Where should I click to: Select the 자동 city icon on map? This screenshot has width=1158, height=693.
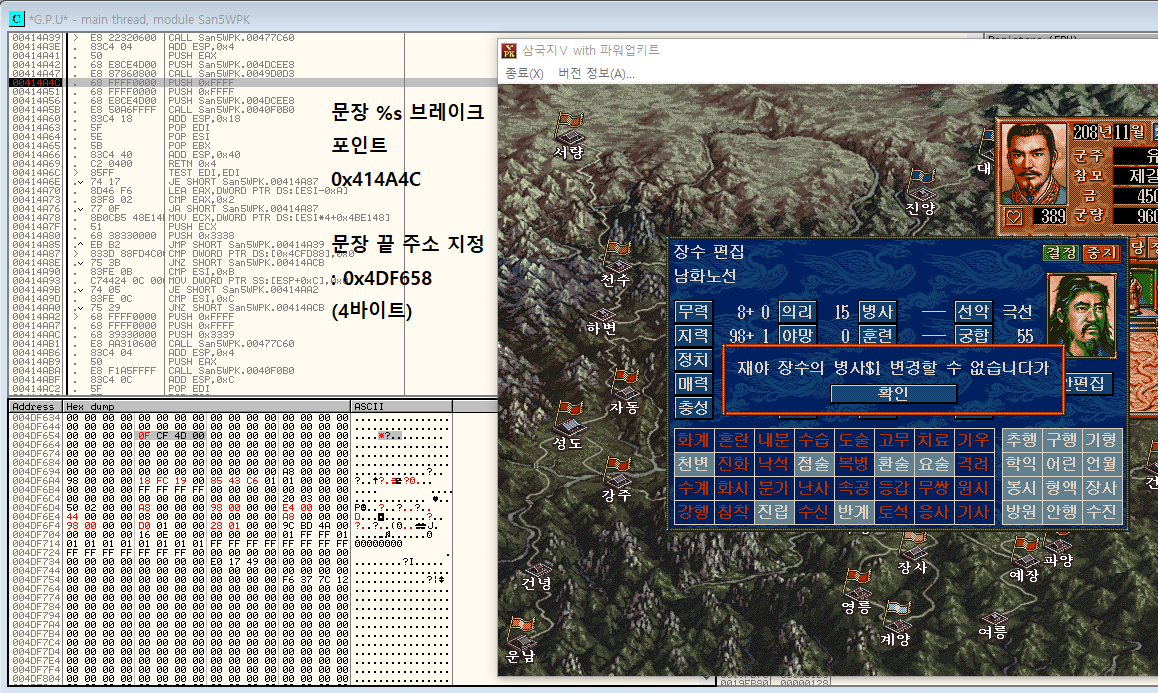coord(626,384)
